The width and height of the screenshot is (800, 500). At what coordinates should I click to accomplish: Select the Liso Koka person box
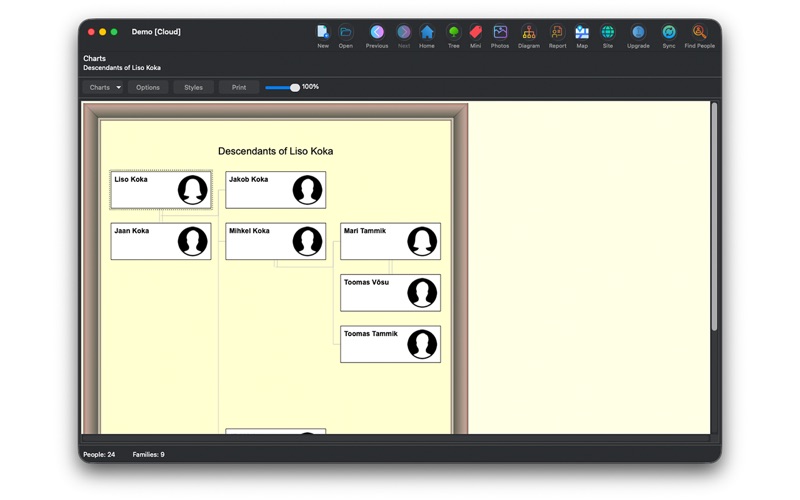(x=161, y=190)
